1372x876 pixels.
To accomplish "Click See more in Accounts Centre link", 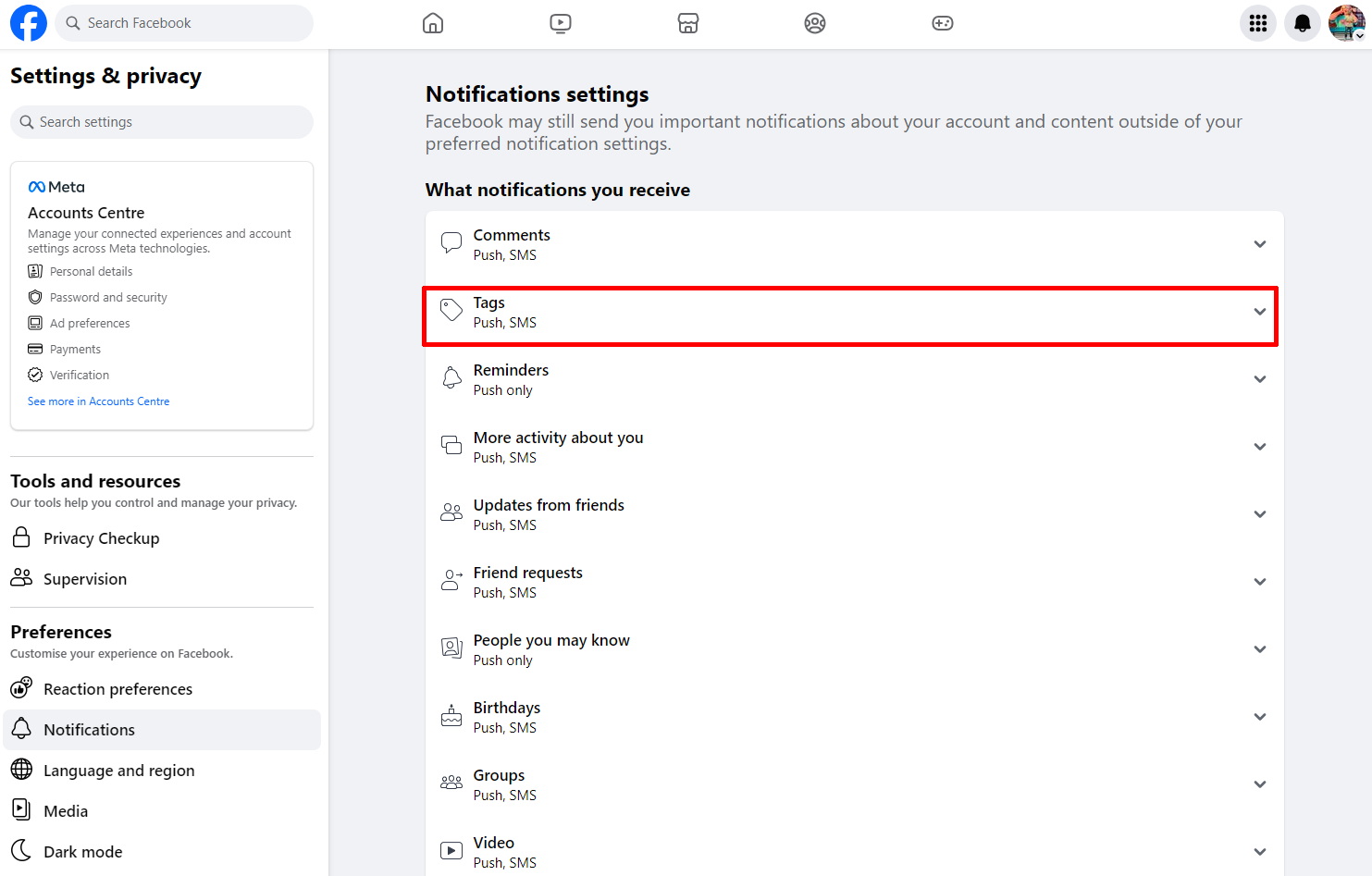I will [99, 401].
